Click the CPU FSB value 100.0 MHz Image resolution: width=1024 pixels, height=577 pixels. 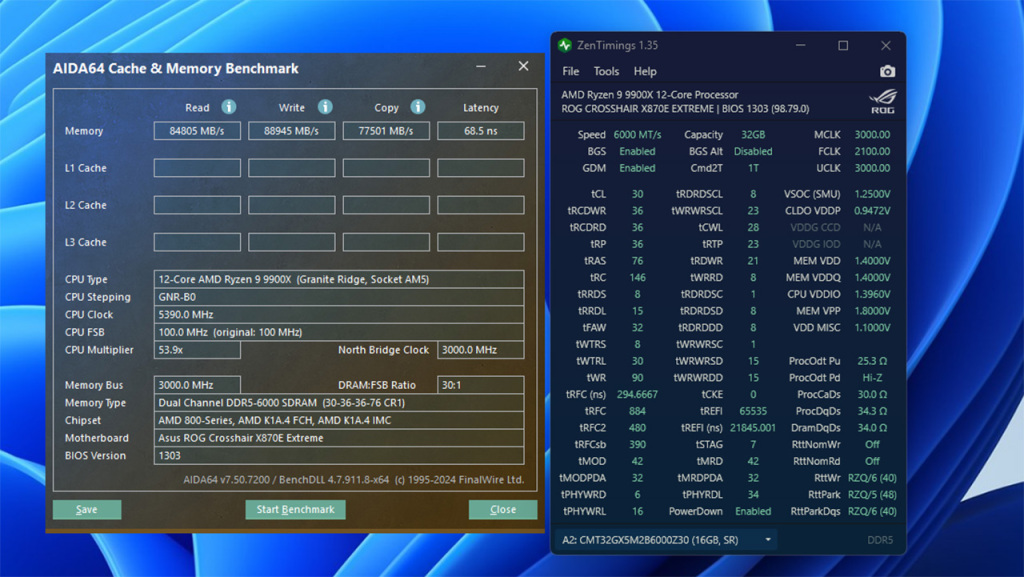click(x=338, y=332)
